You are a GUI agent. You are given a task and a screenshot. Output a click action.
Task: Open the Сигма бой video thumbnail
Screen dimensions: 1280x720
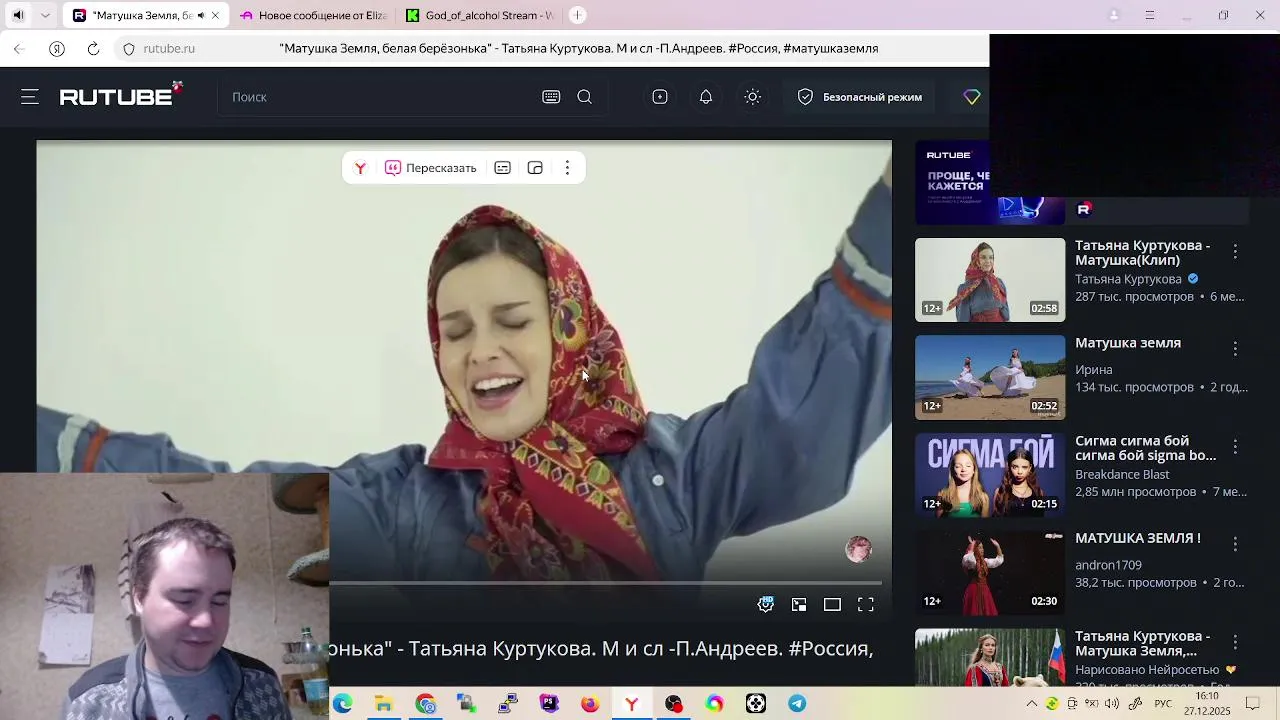[x=990, y=475]
